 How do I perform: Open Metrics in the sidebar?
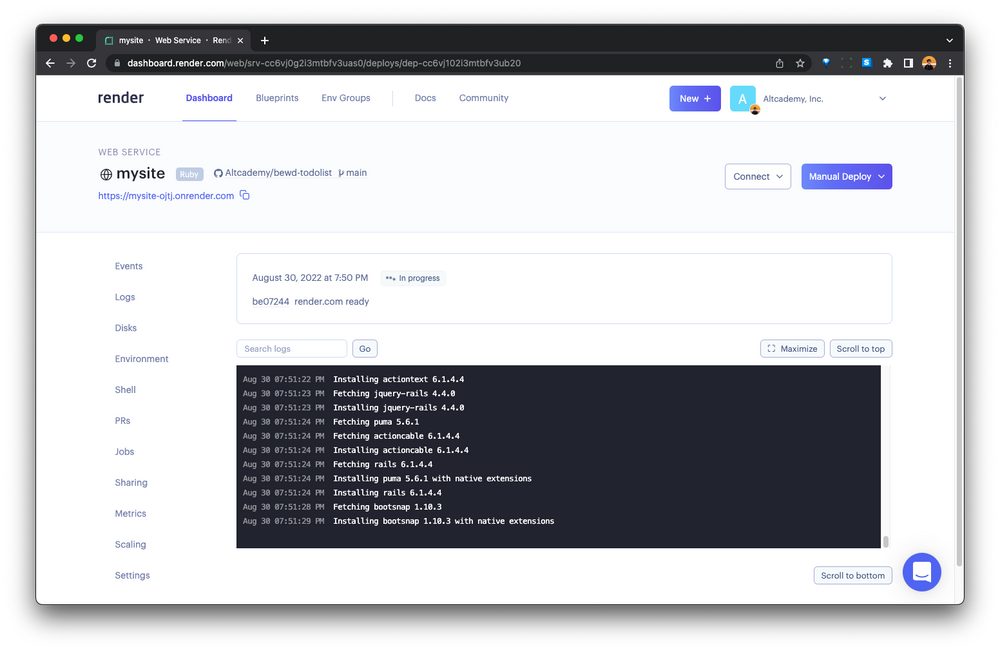click(130, 514)
